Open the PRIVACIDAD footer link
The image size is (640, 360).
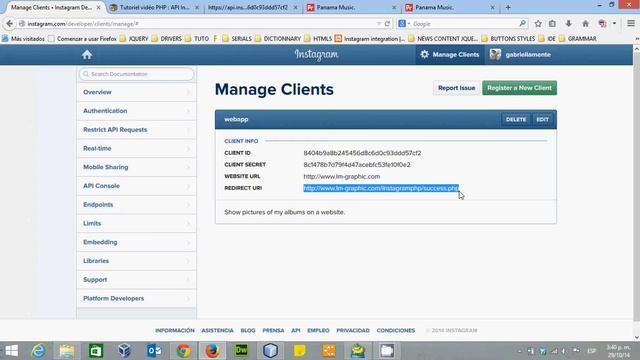point(353,331)
